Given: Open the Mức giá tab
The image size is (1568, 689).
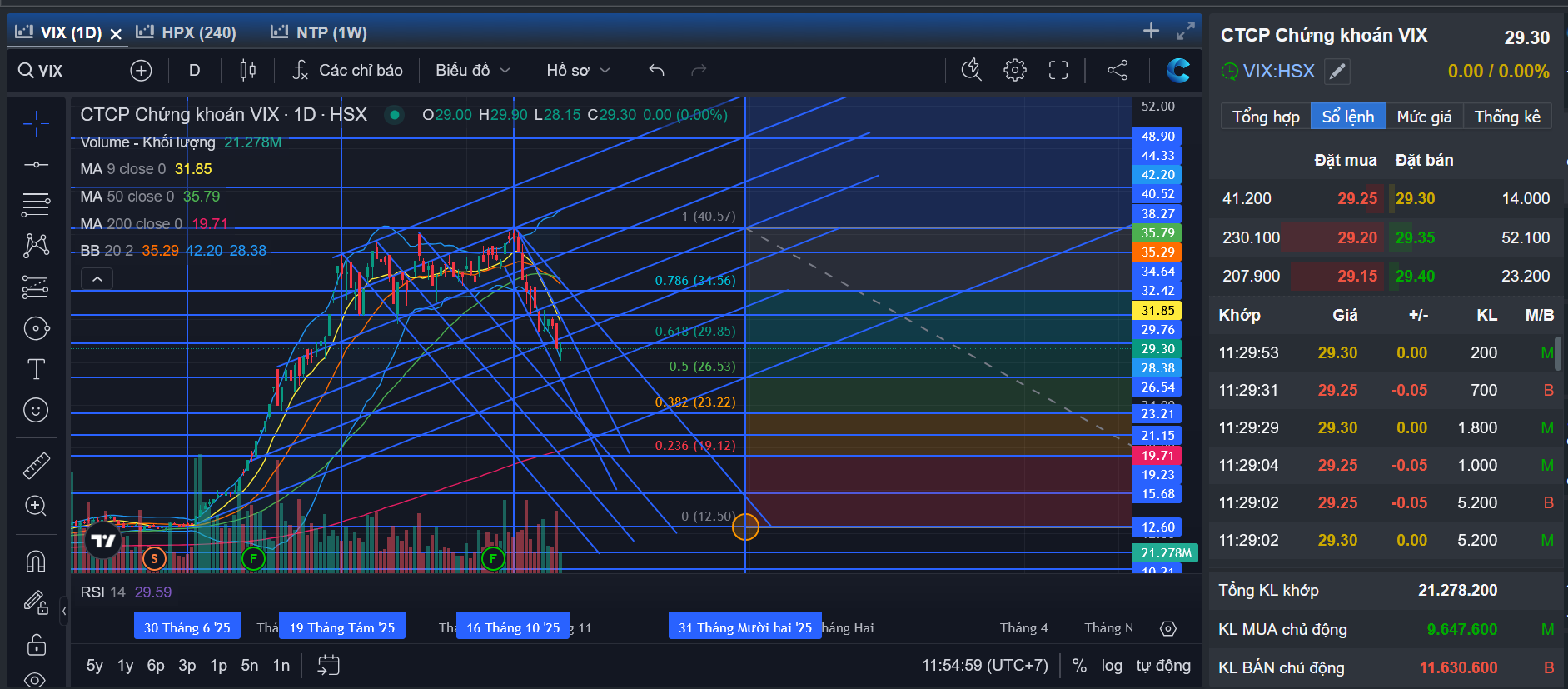Looking at the screenshot, I should [1424, 117].
